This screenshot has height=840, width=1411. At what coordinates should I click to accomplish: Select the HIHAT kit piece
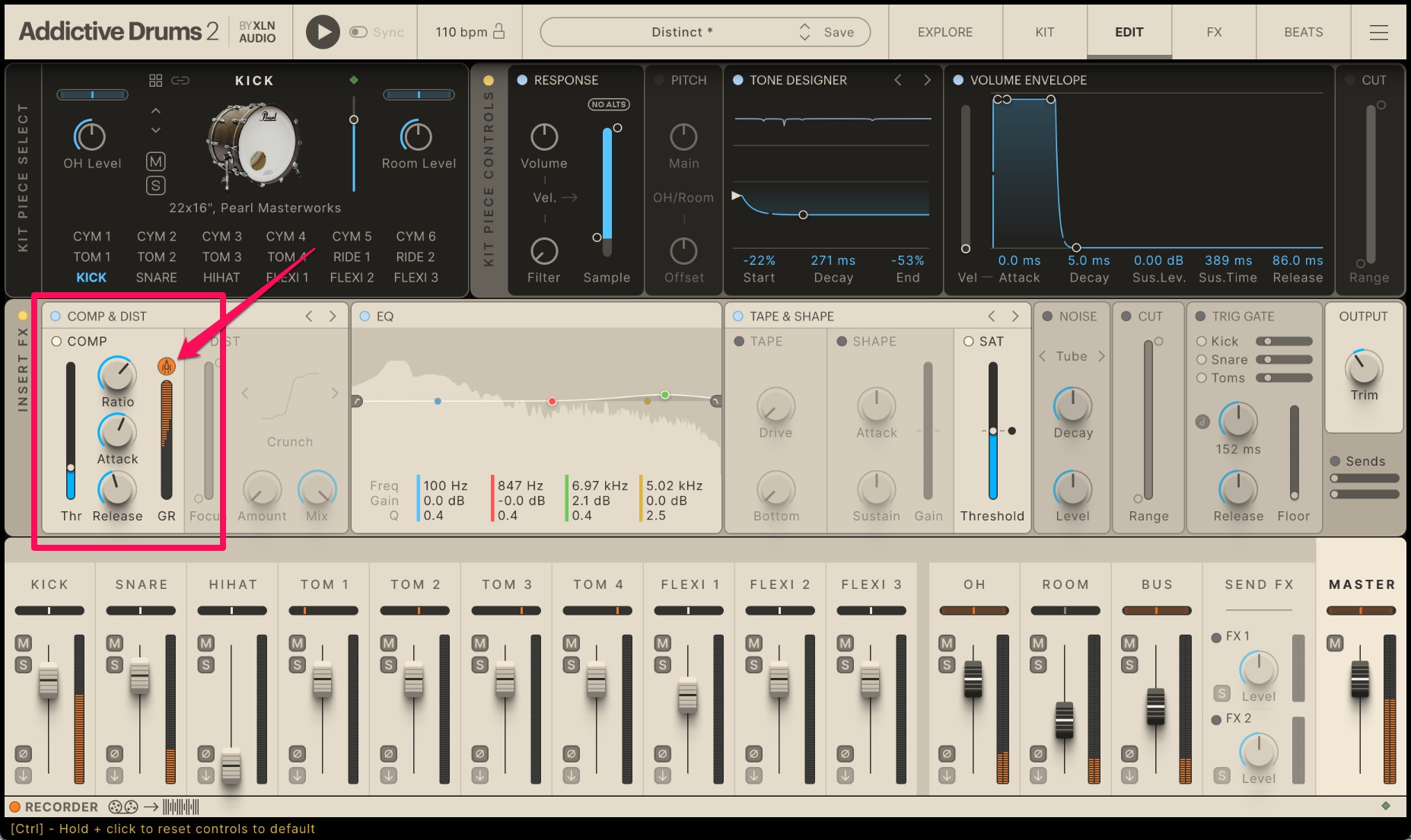[x=221, y=278]
